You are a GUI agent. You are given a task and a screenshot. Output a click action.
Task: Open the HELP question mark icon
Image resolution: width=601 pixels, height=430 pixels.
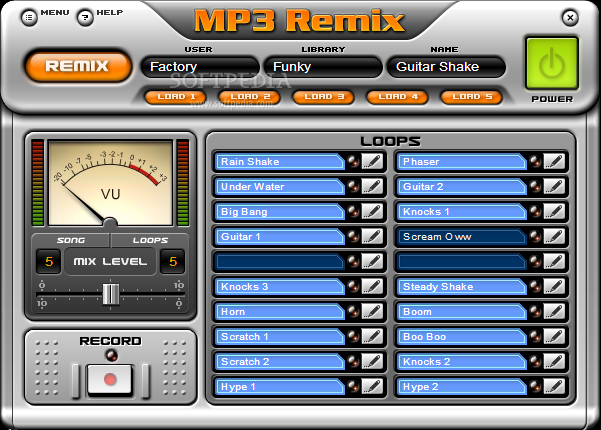click(85, 18)
